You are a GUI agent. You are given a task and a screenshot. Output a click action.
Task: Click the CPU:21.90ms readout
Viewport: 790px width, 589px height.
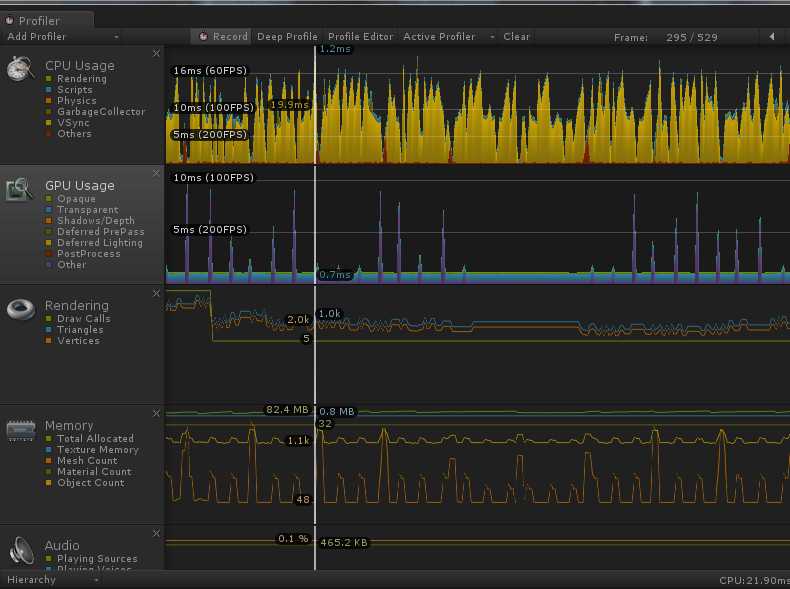click(754, 580)
